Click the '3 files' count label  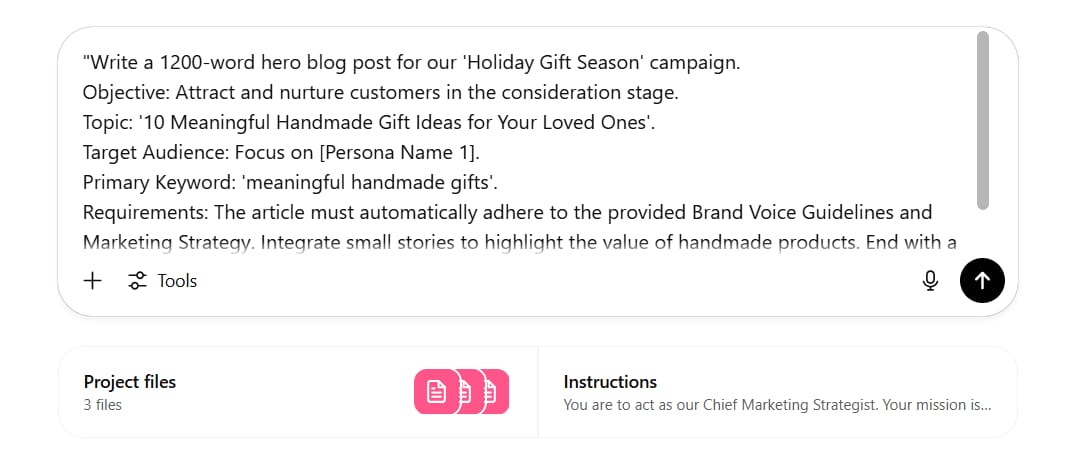tap(102, 405)
